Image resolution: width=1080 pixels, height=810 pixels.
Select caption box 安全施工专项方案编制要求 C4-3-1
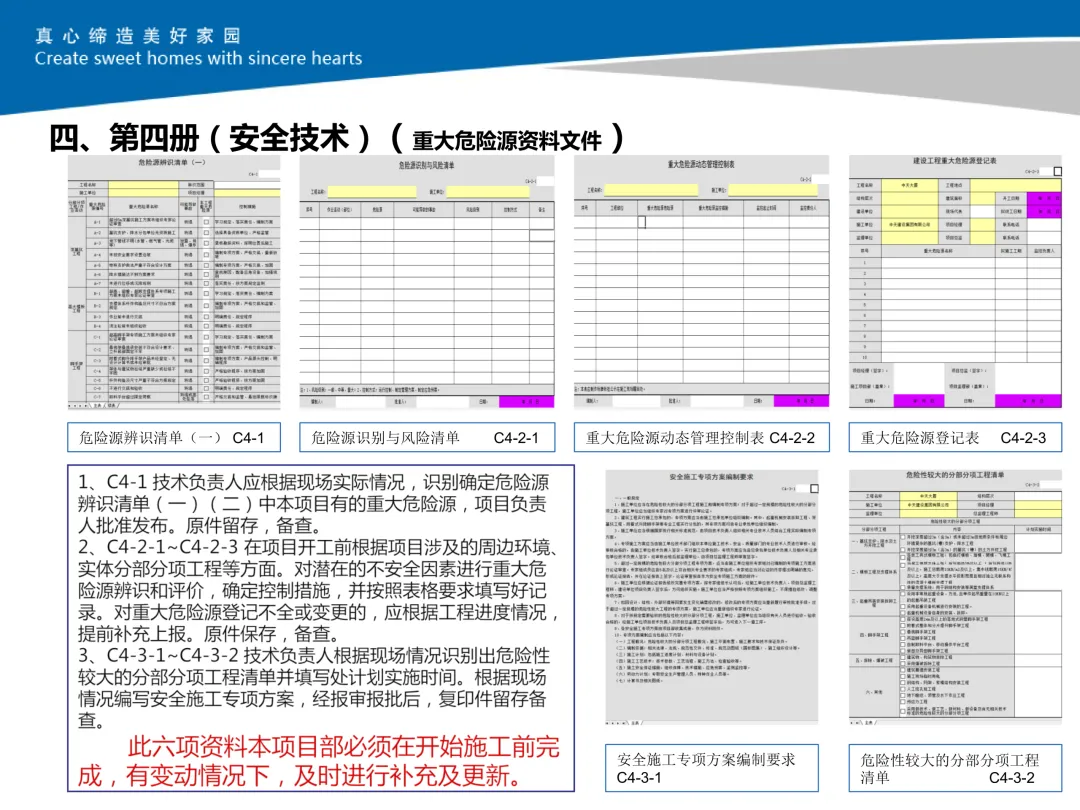(x=712, y=768)
